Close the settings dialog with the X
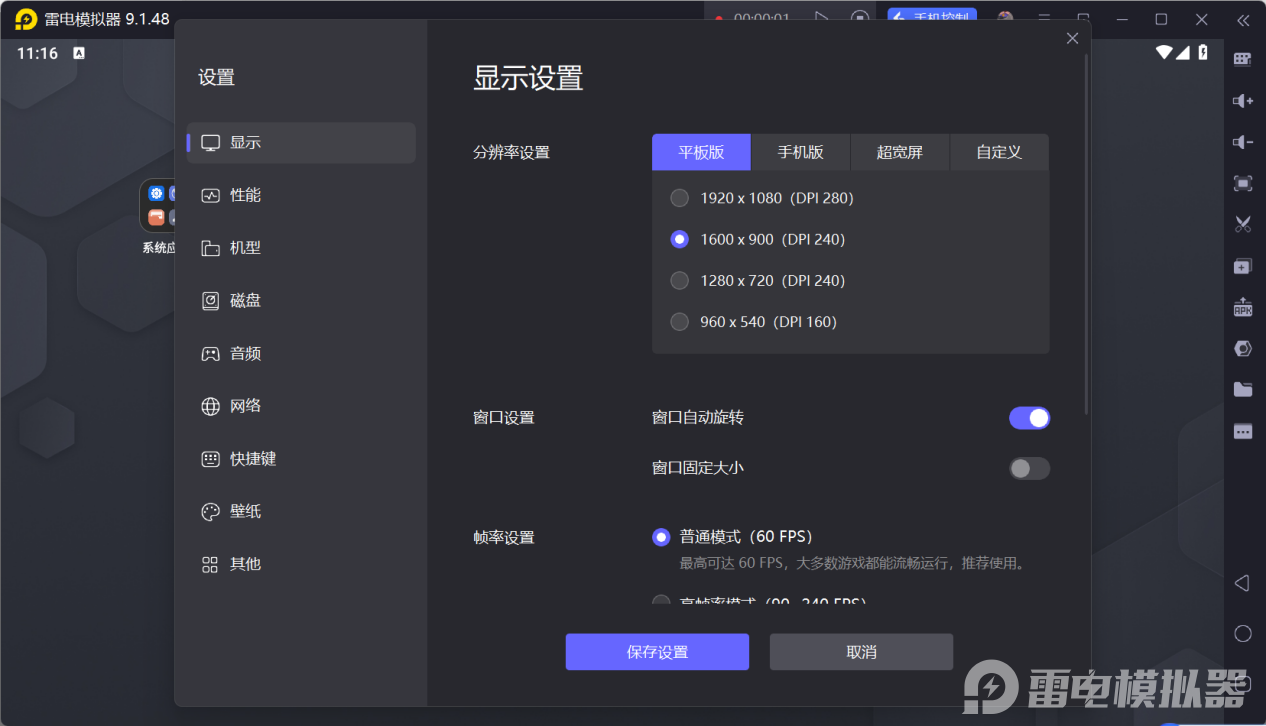Image resolution: width=1266 pixels, height=726 pixels. [x=1072, y=38]
